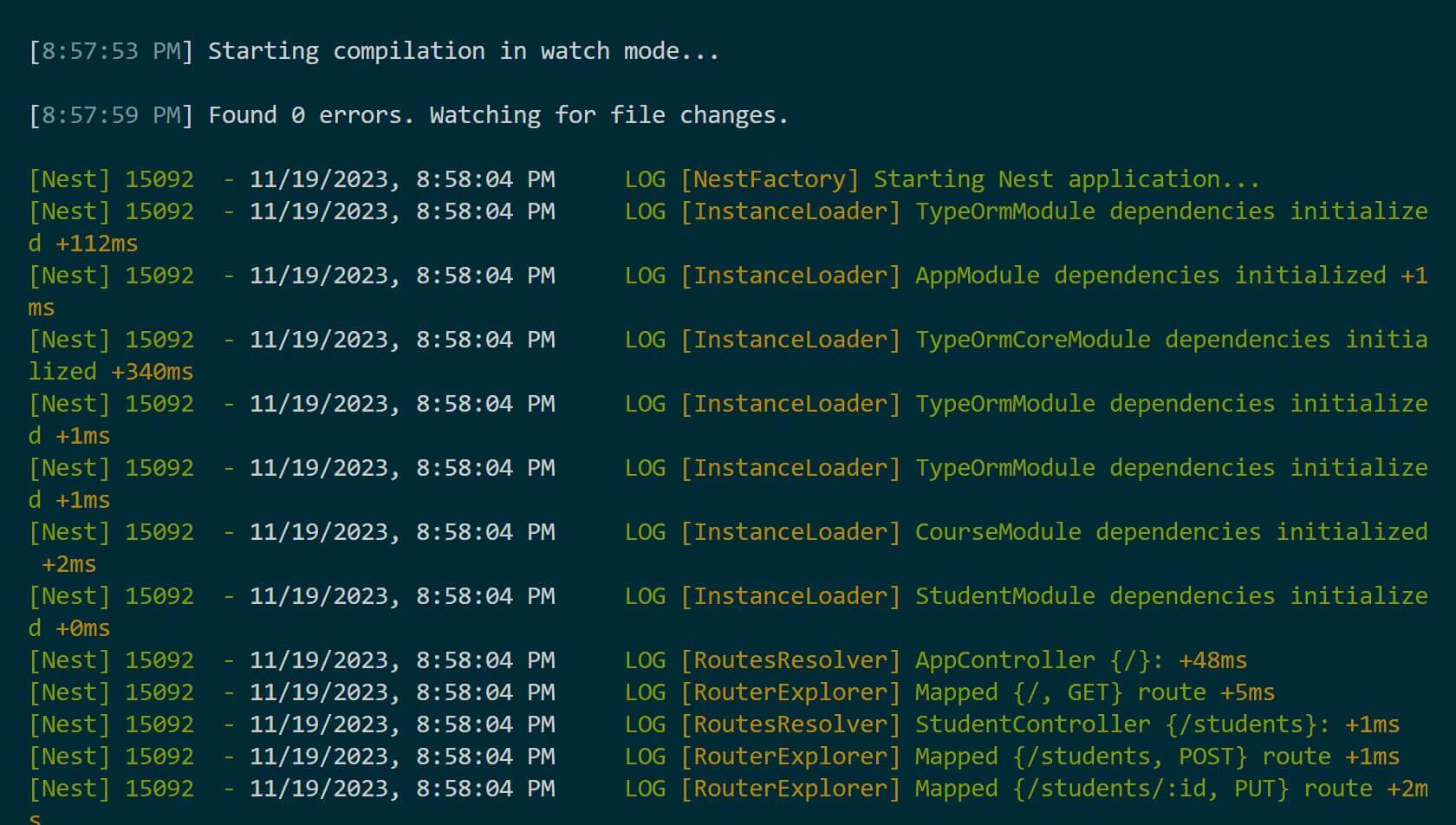This screenshot has height=825, width=1456.
Task: Click 'Found 0 errors. Watching for file changes.'
Action: coord(498,115)
